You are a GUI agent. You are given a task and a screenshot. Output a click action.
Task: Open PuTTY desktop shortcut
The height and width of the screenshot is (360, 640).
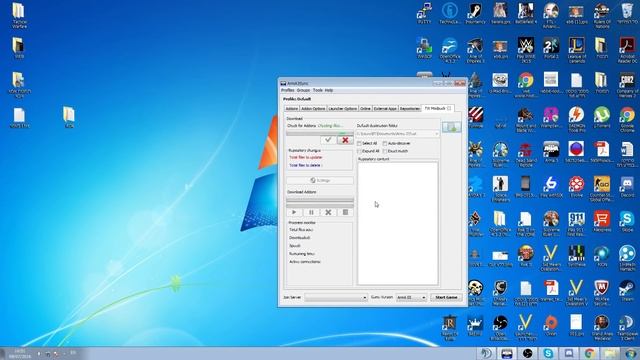(424, 13)
